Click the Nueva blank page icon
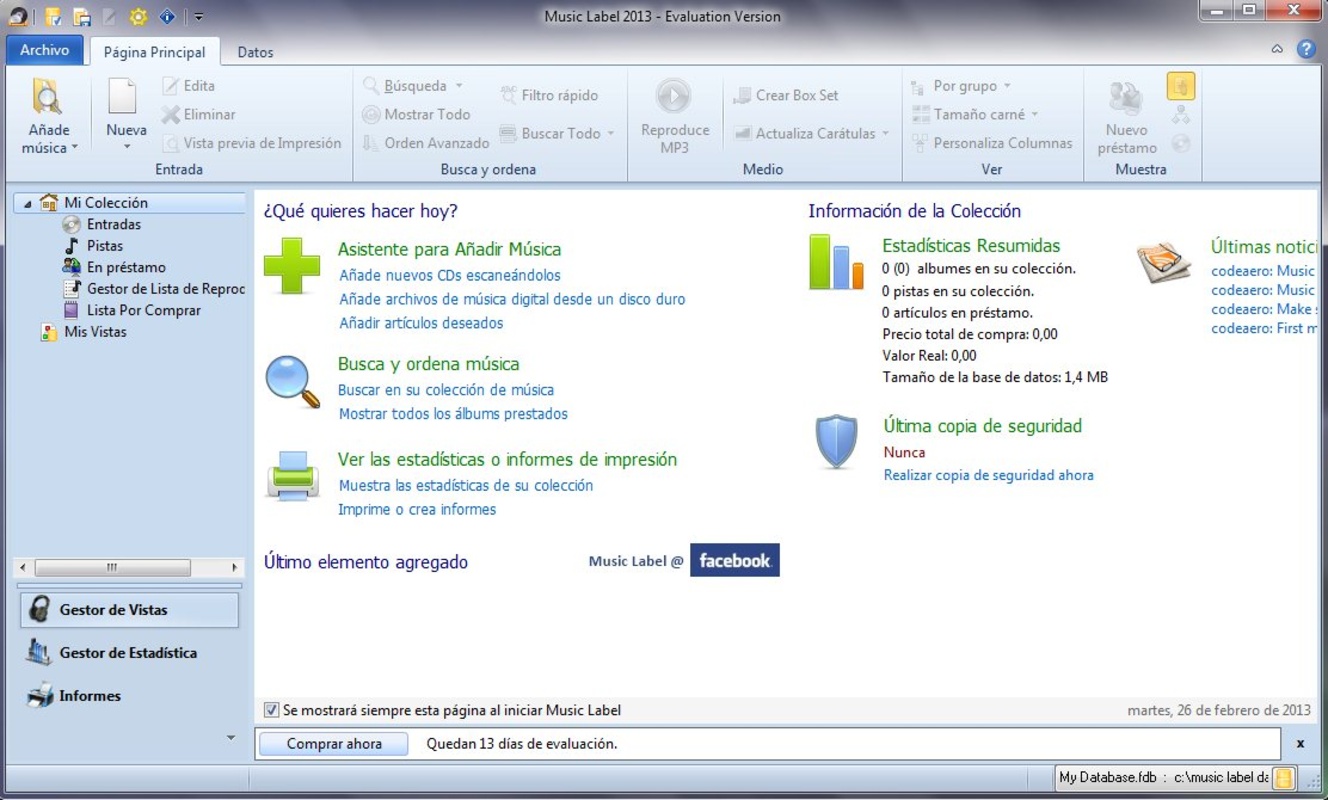The image size is (1328, 800). [x=123, y=97]
